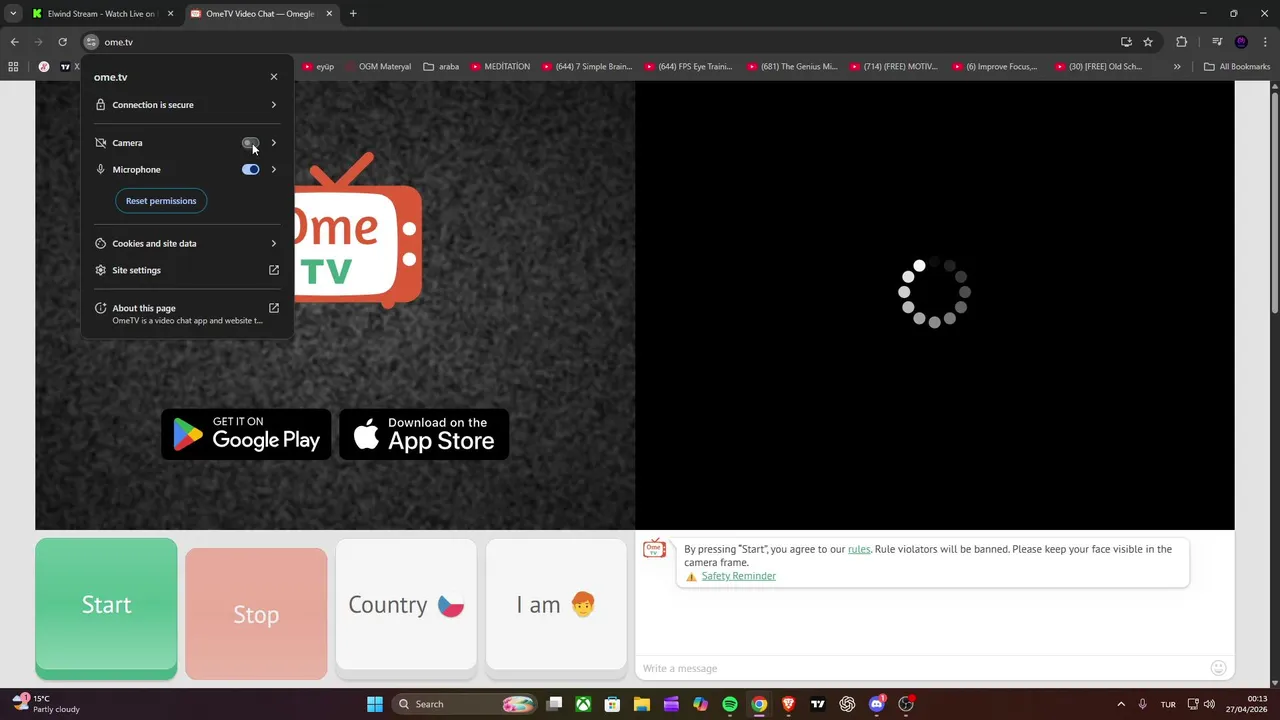Open the All Bookmarks folder

click(1237, 67)
